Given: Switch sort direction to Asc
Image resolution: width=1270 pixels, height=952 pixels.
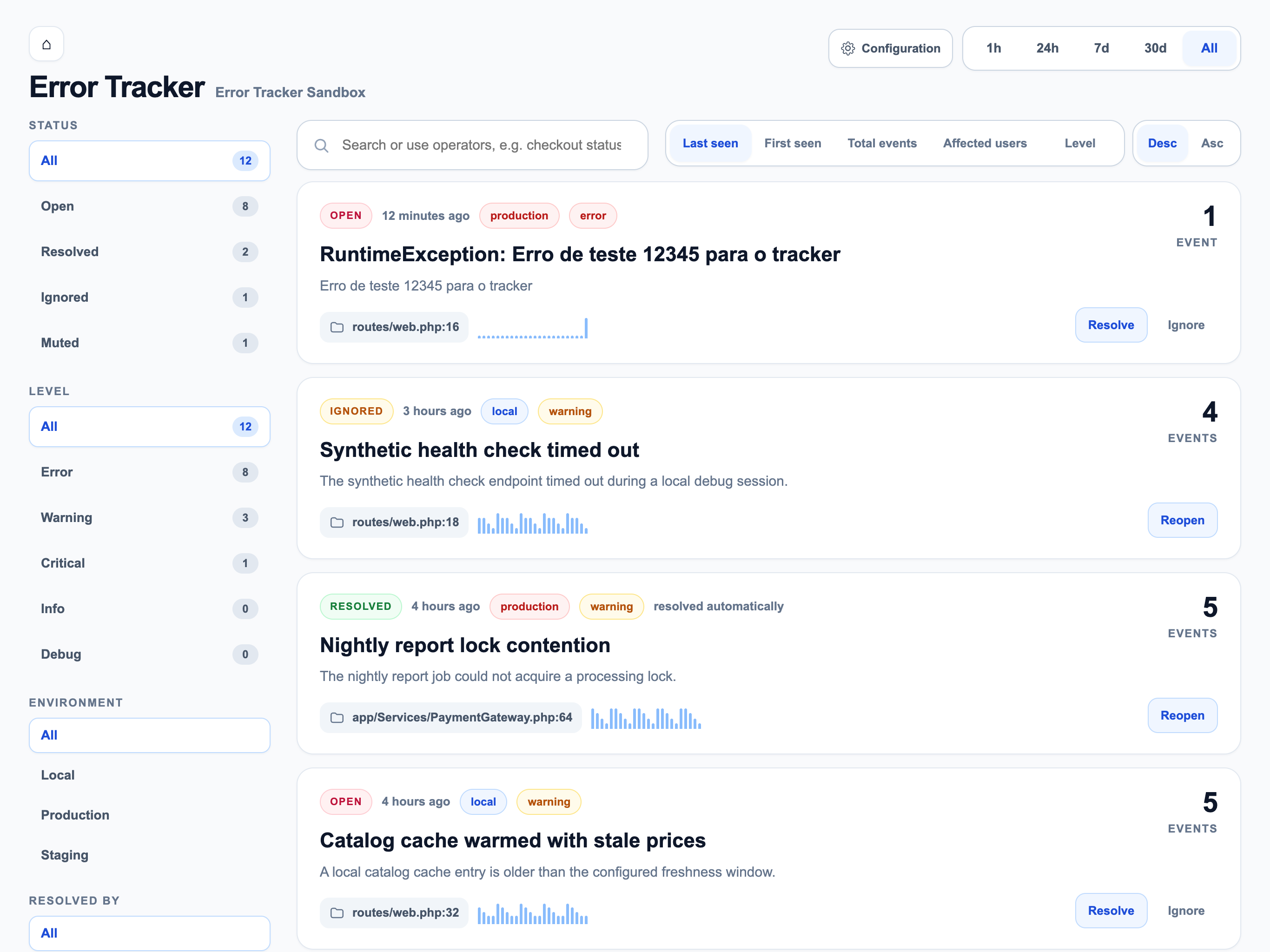Looking at the screenshot, I should click(x=1212, y=143).
